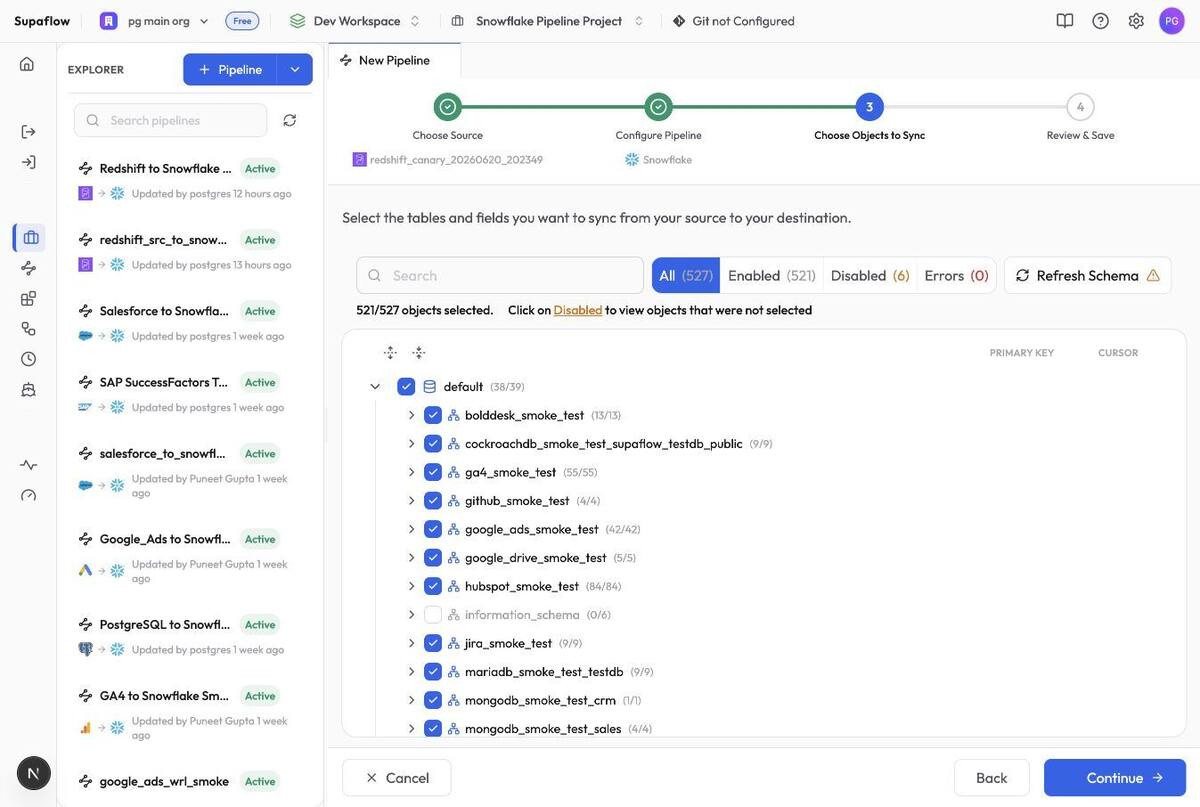The image size is (1200, 807).
Task: Open the documentation book icon
Action: (x=1065, y=21)
